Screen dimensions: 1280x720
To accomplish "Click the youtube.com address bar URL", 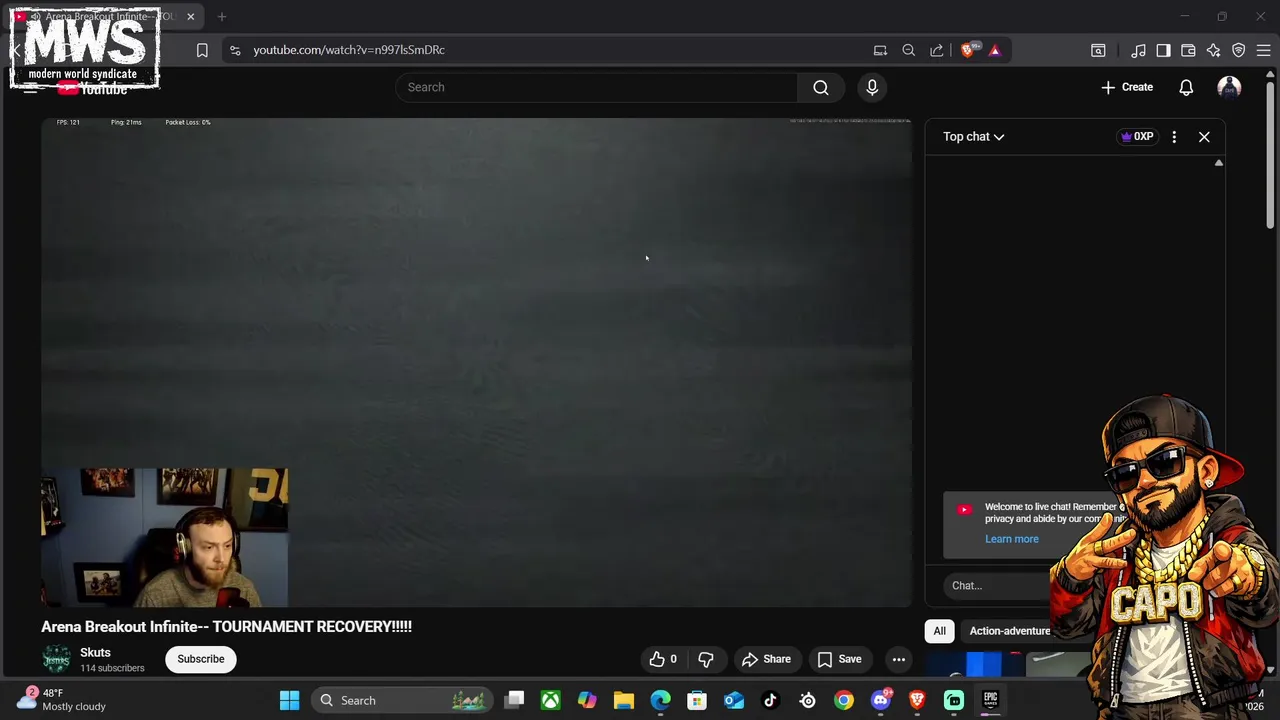I will click(x=349, y=50).
